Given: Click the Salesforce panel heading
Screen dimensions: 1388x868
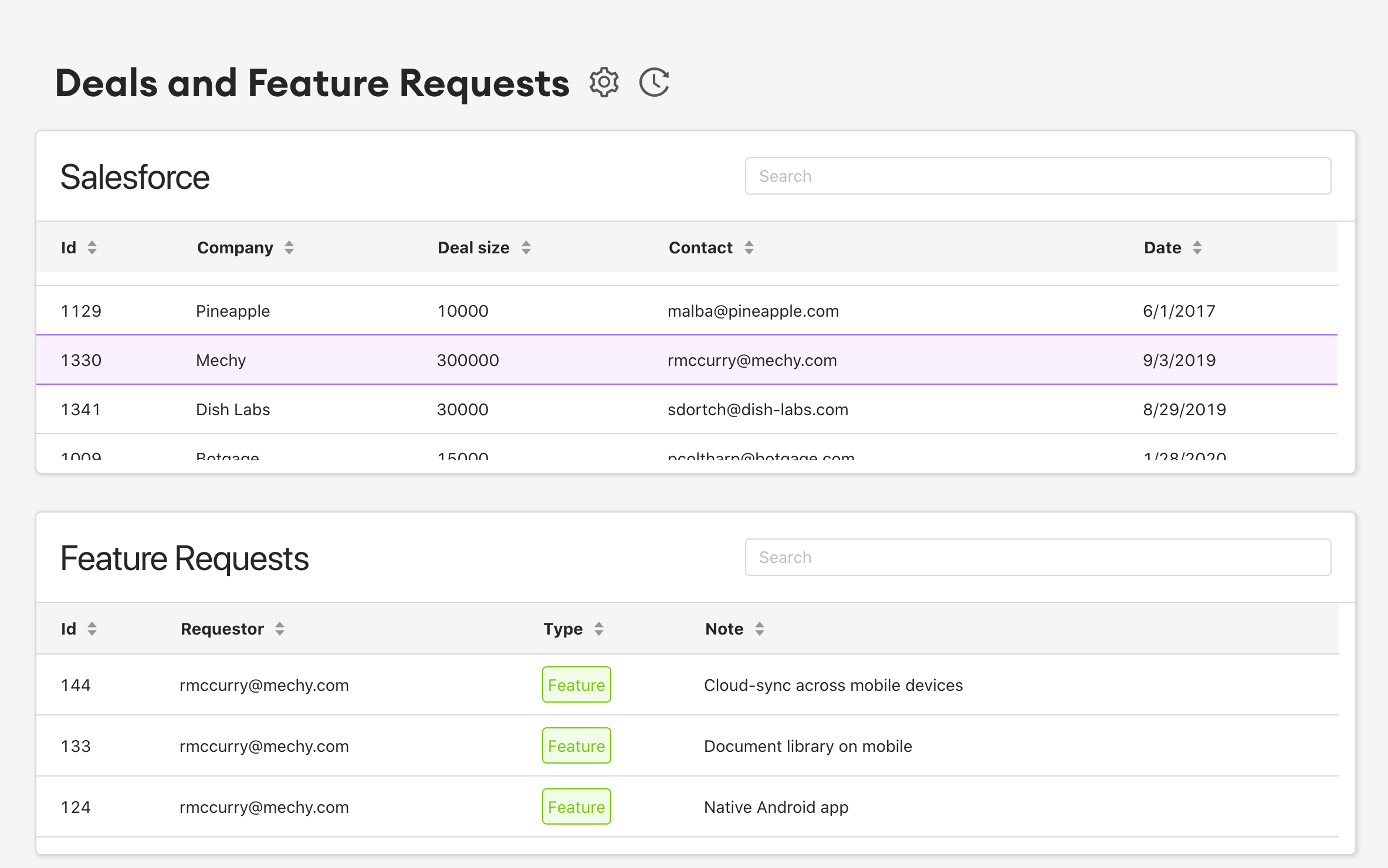Looking at the screenshot, I should [135, 177].
